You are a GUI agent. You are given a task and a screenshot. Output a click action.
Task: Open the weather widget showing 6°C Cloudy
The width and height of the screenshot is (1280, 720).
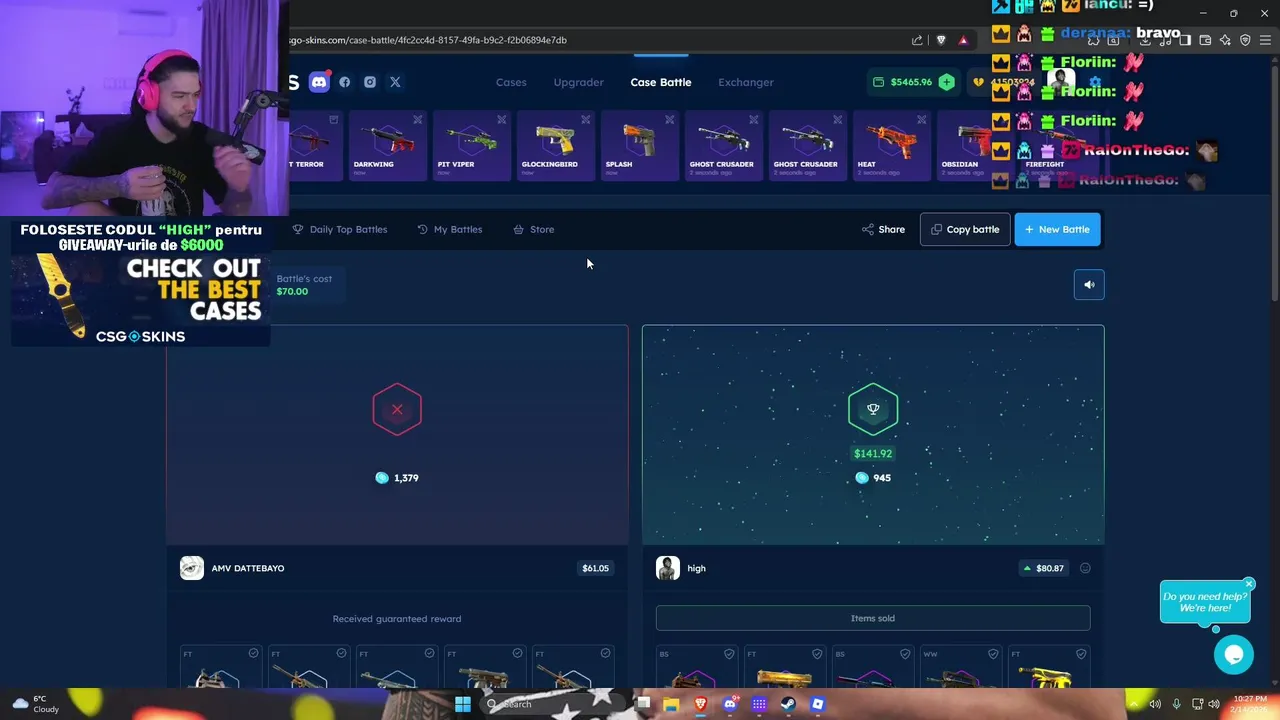[x=36, y=704]
